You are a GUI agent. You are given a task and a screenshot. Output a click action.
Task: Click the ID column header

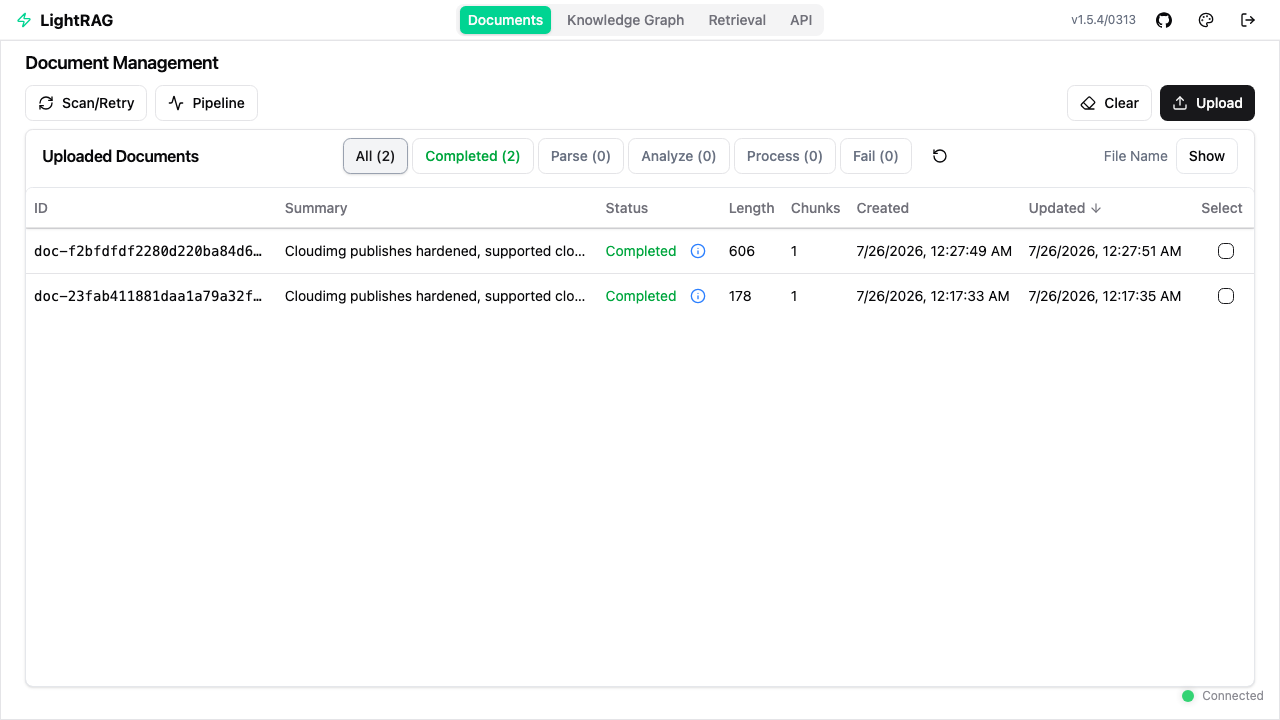[41, 208]
